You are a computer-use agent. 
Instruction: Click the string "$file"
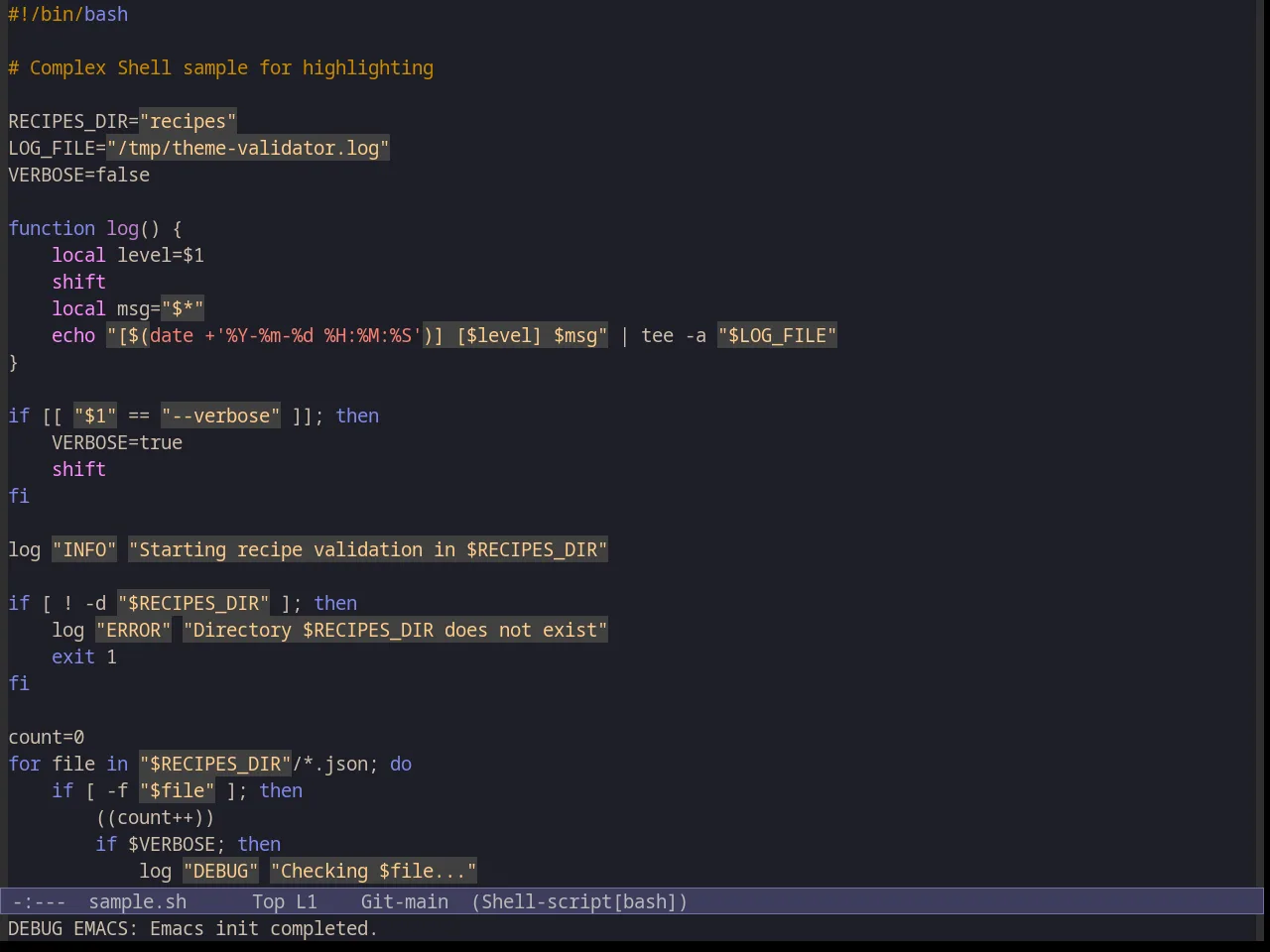(x=177, y=790)
